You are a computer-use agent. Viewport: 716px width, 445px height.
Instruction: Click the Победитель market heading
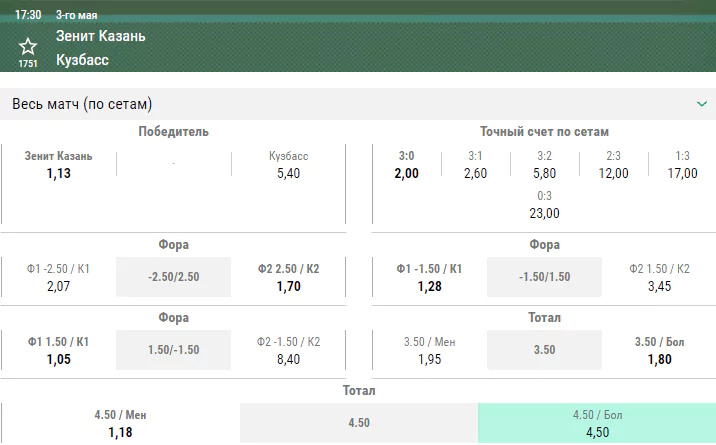coord(174,131)
